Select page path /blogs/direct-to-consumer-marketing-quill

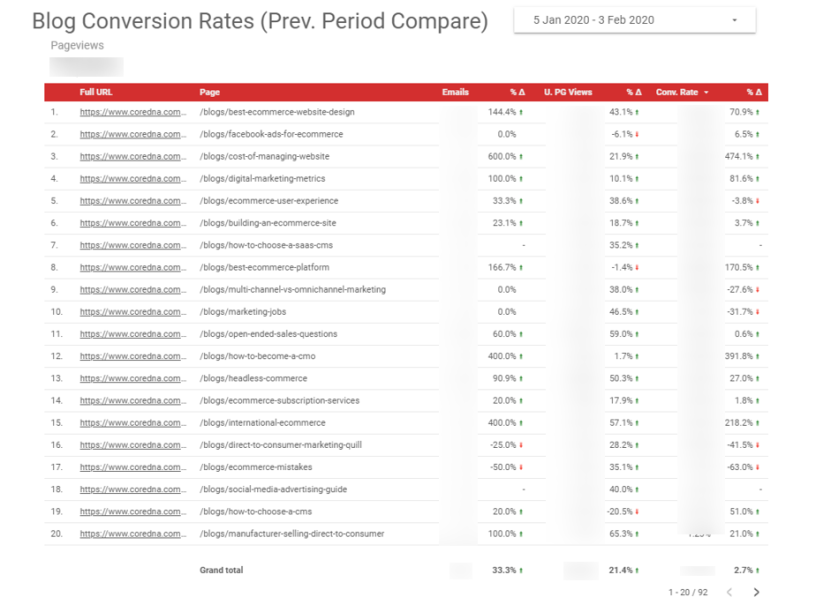[x=281, y=445]
